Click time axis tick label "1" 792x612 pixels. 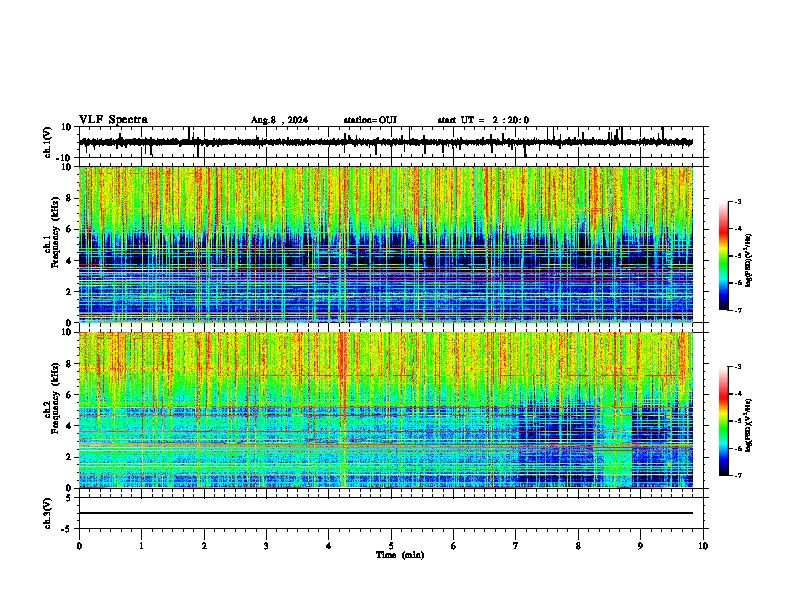tap(141, 546)
